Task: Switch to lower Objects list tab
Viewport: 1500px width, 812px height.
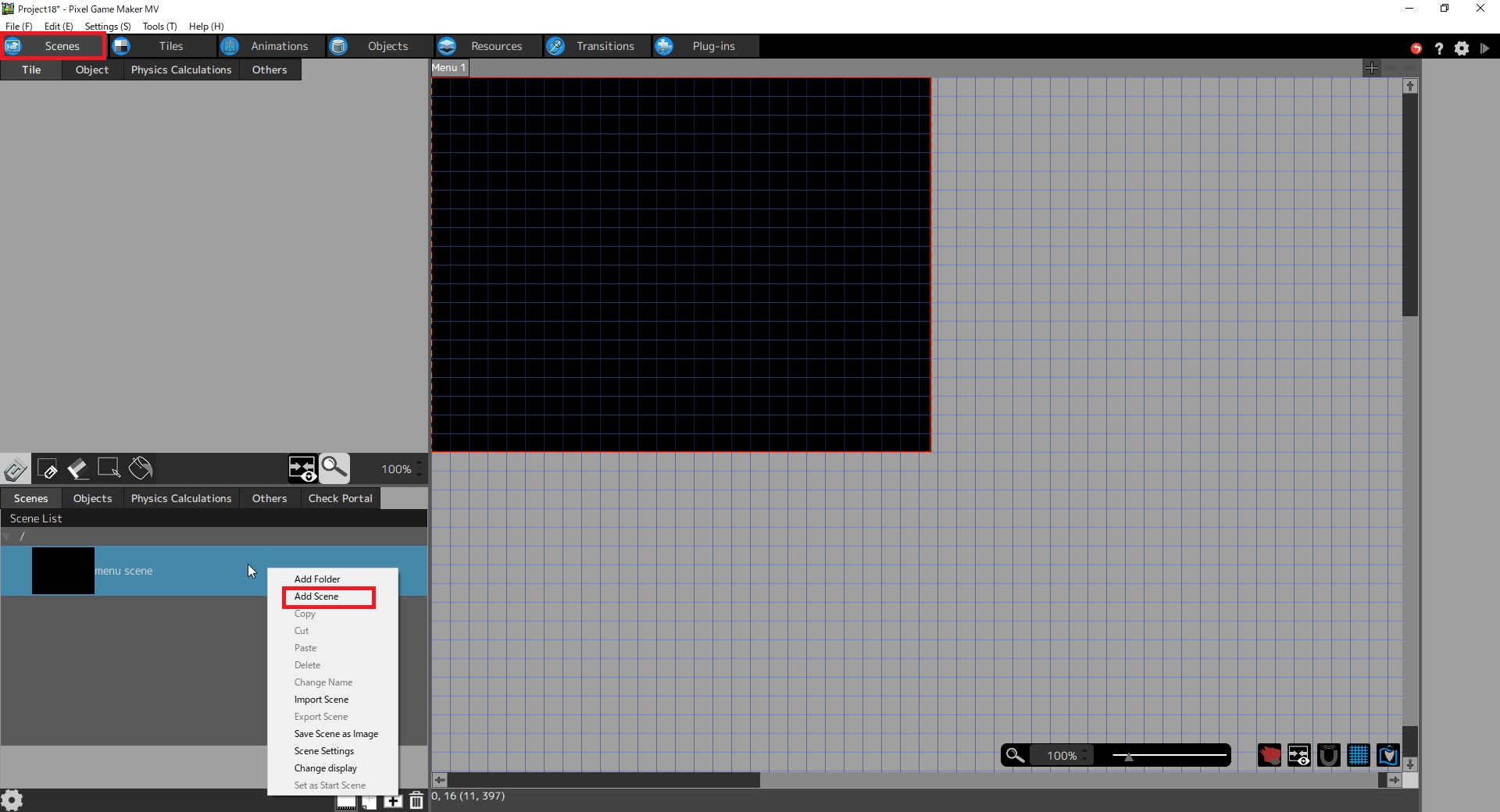Action: click(92, 498)
